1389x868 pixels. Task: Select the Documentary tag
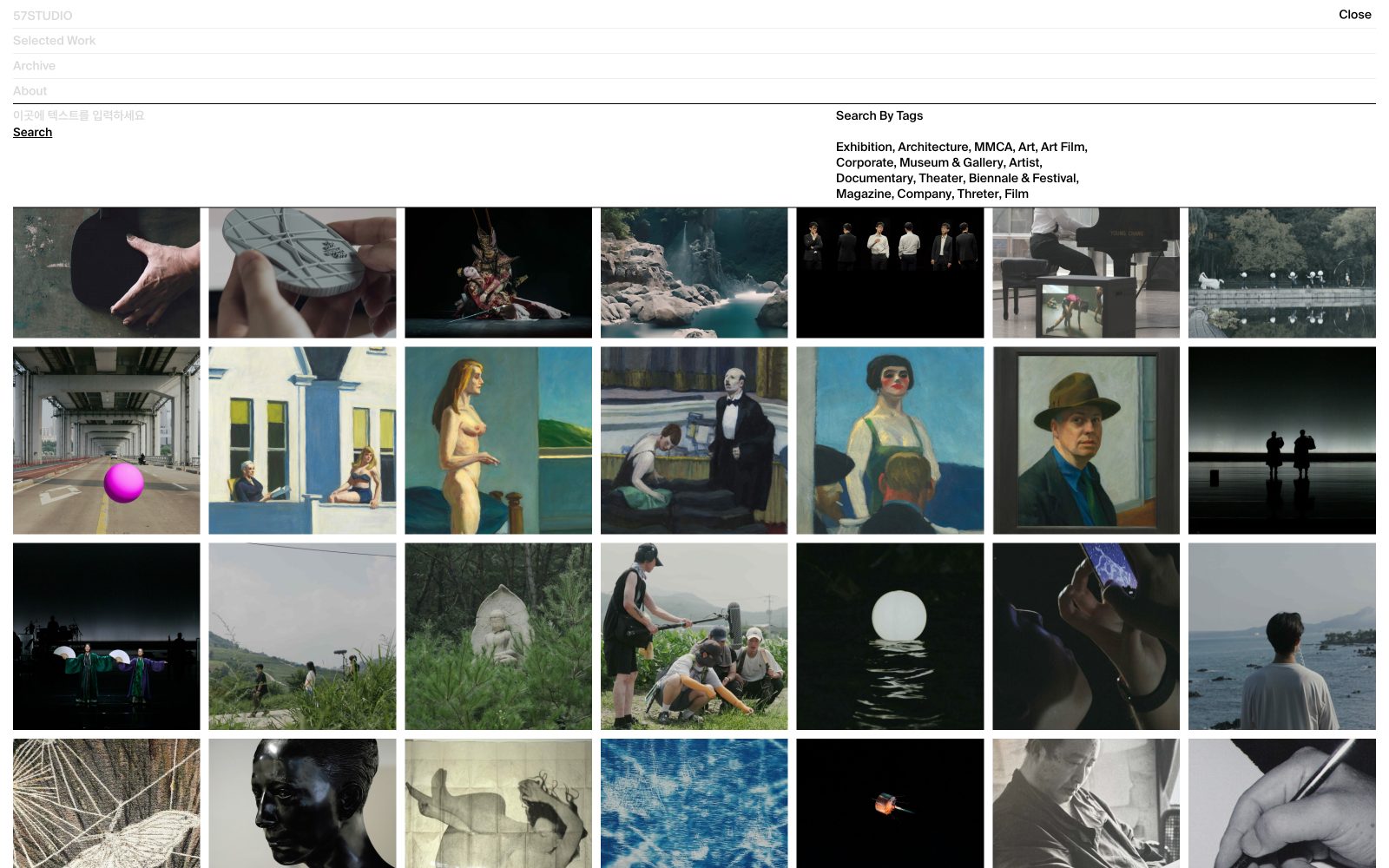point(873,178)
